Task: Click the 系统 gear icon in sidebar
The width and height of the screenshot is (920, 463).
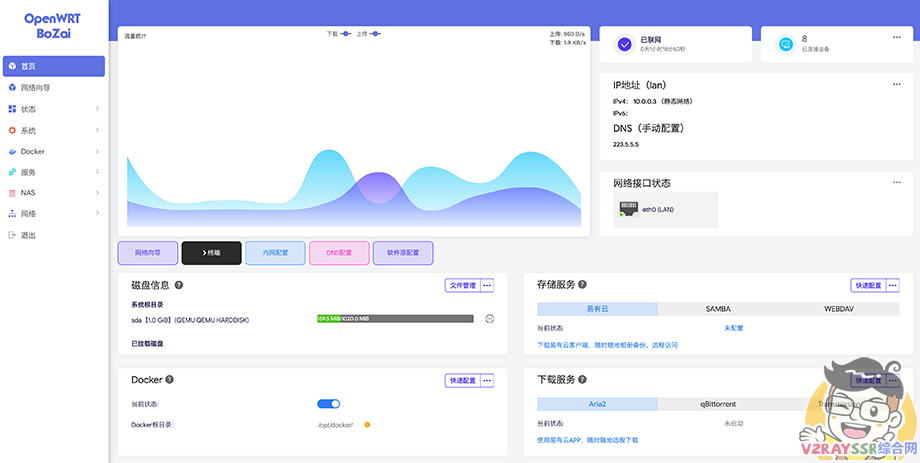Action: click(x=12, y=130)
